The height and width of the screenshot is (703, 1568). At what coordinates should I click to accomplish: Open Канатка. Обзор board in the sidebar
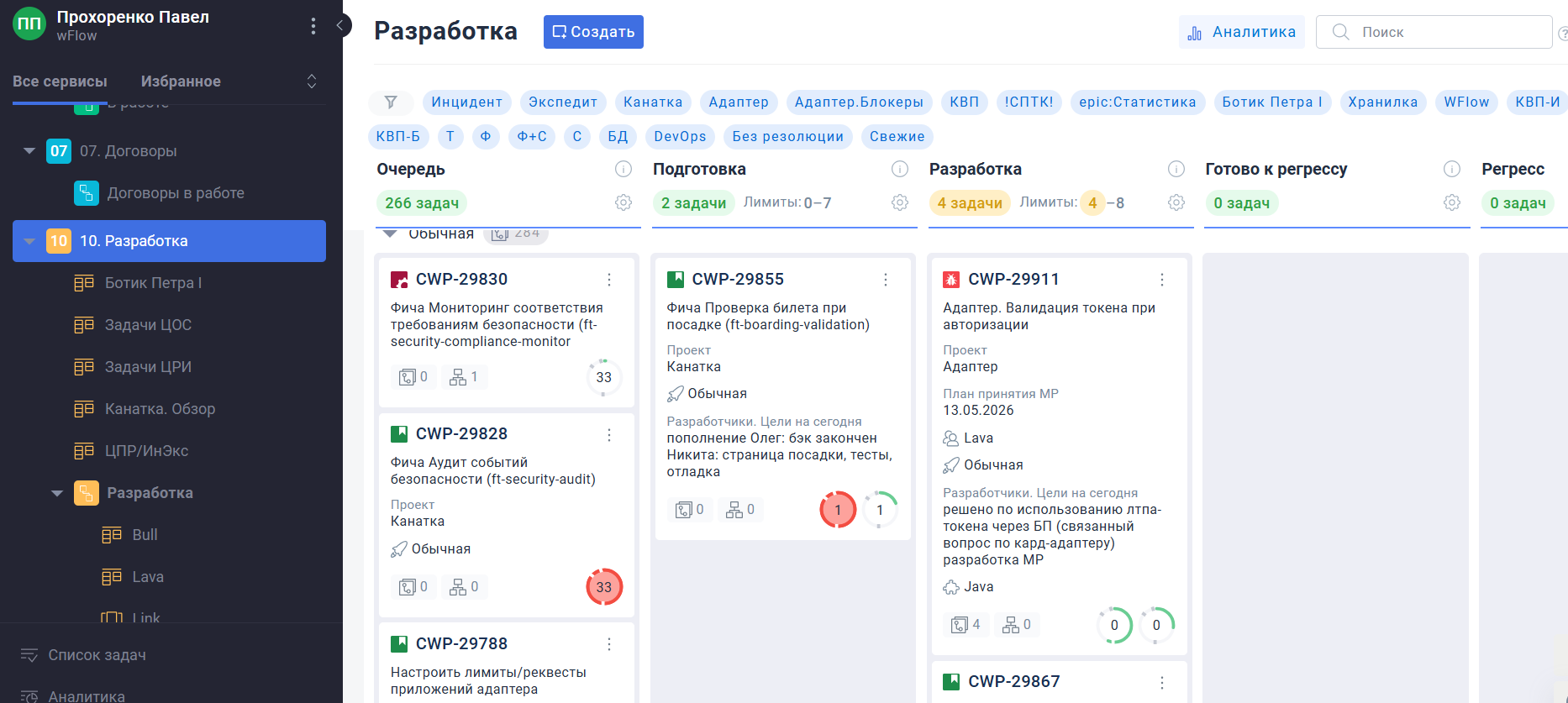coord(160,409)
